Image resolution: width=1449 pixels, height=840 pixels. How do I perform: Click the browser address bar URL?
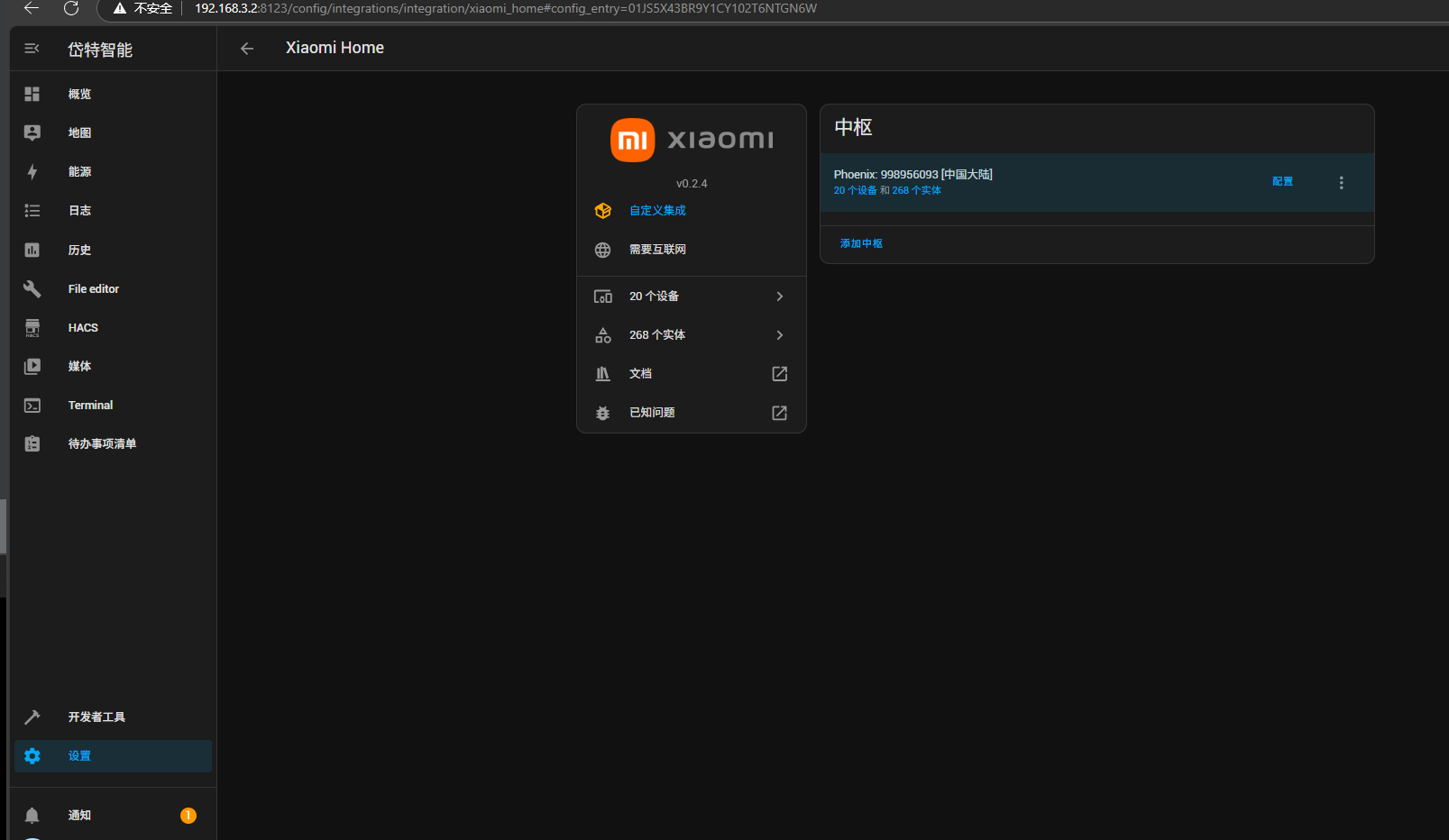pos(505,9)
